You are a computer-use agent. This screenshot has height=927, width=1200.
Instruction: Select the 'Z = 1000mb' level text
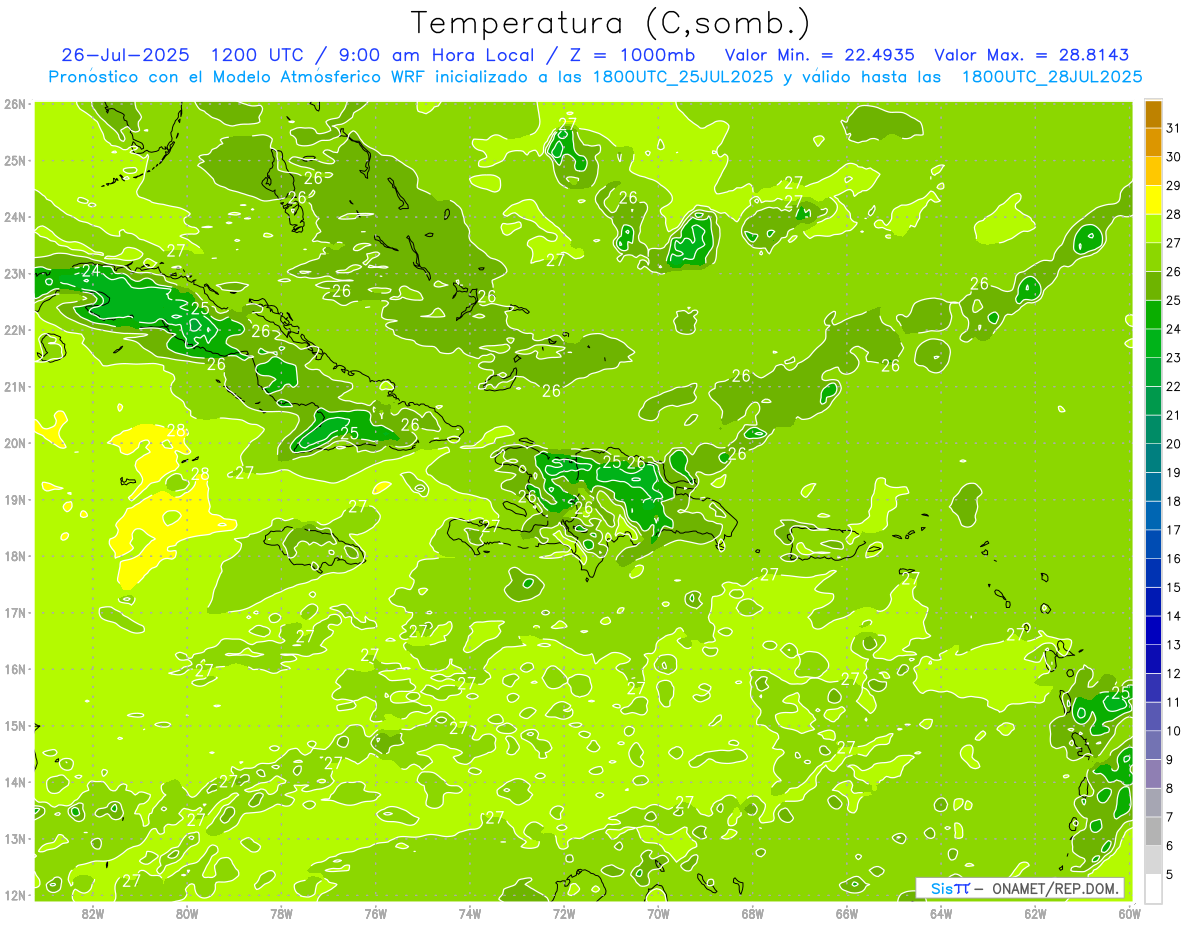(632, 55)
